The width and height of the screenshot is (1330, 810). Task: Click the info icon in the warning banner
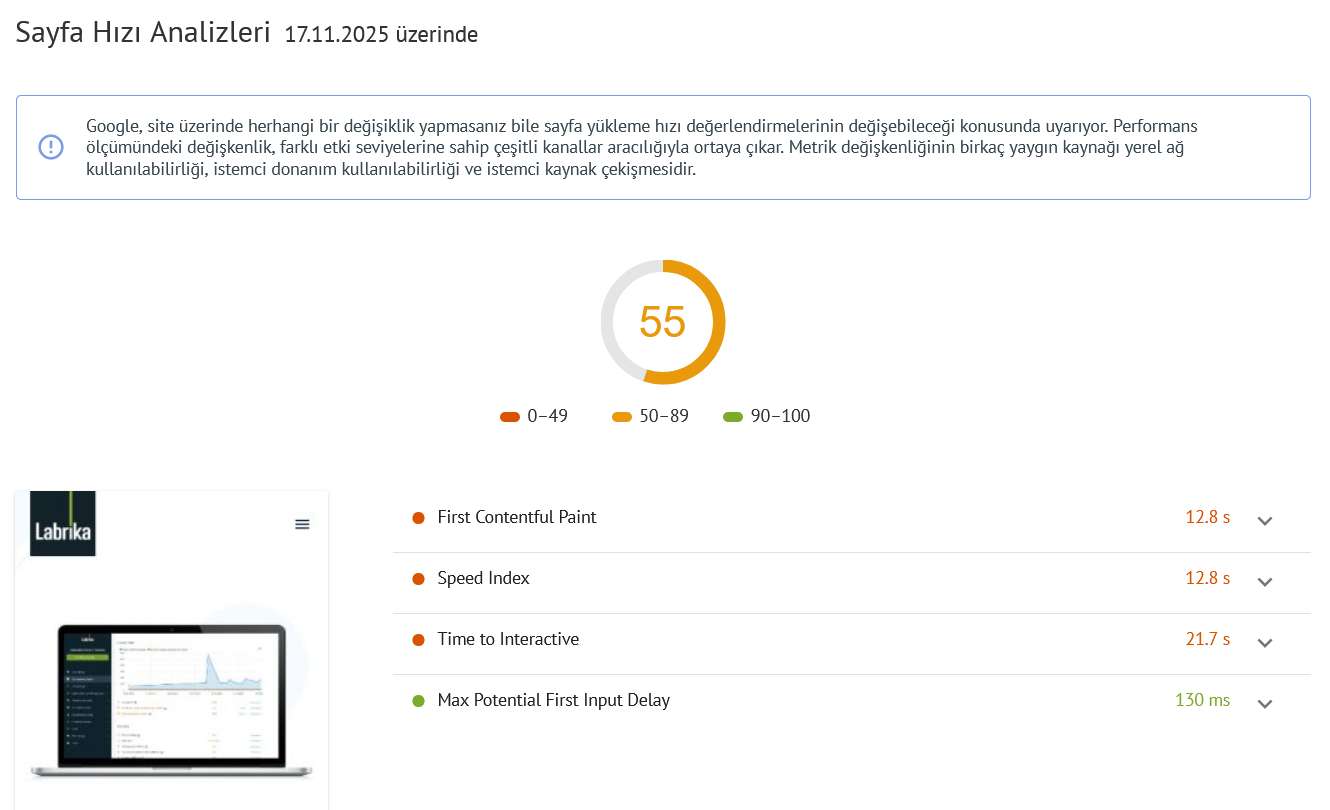(50, 147)
